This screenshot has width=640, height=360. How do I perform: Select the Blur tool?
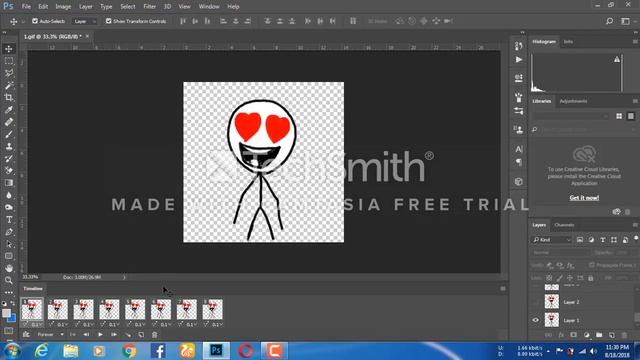(x=9, y=195)
